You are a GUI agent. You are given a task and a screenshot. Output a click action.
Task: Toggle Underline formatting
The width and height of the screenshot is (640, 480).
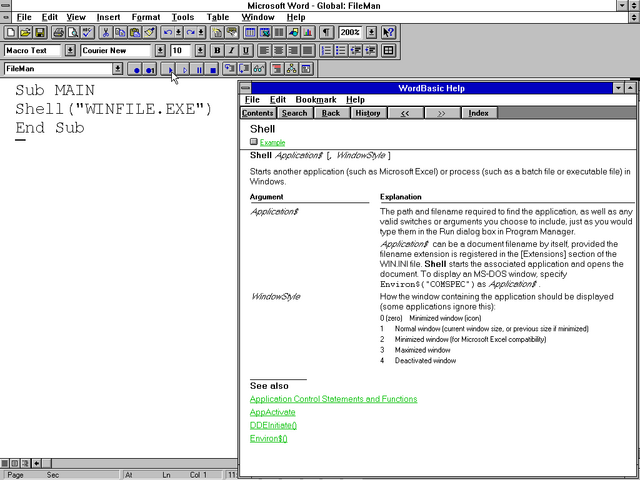246,51
